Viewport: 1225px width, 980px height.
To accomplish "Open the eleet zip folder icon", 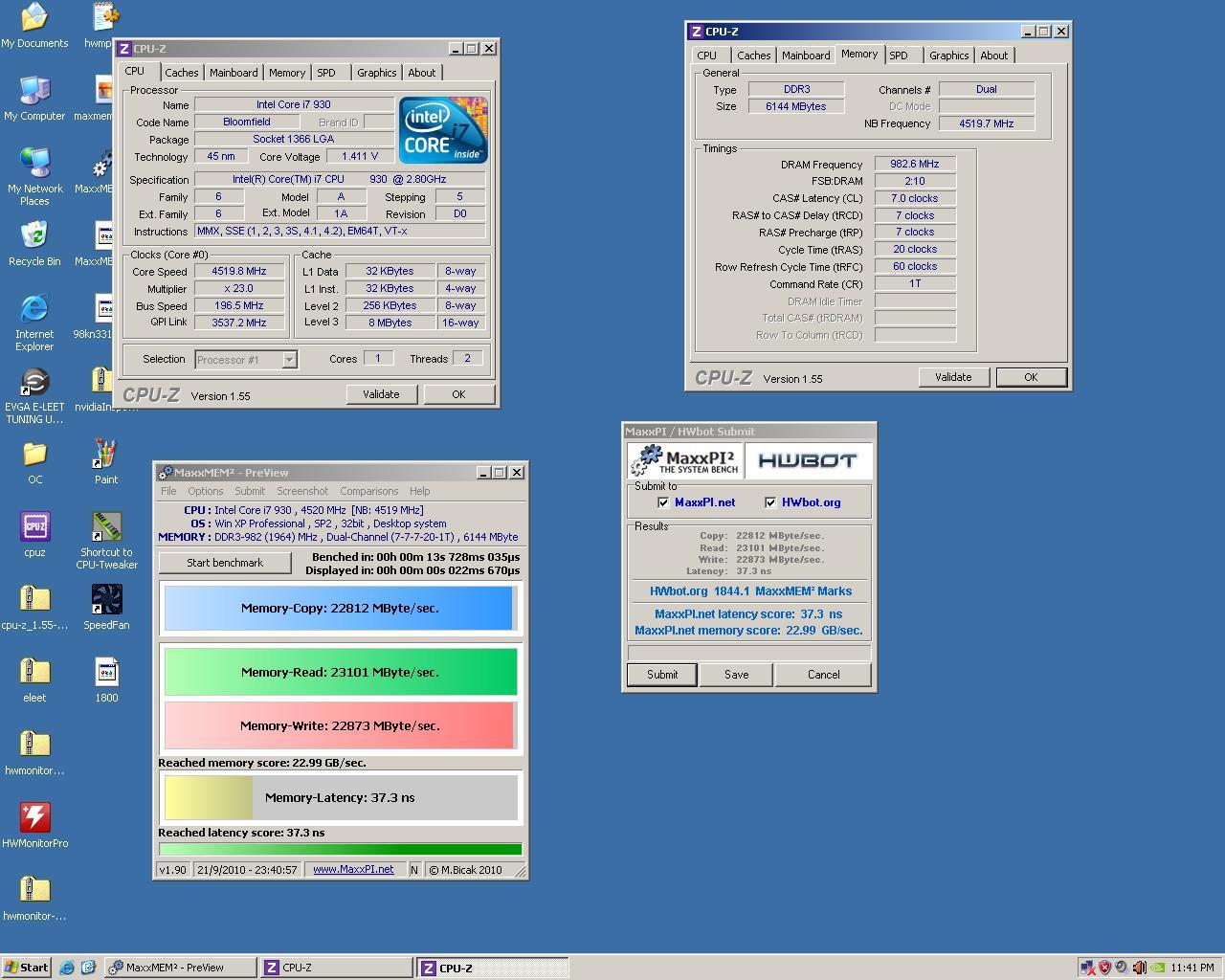I will tap(34, 679).
